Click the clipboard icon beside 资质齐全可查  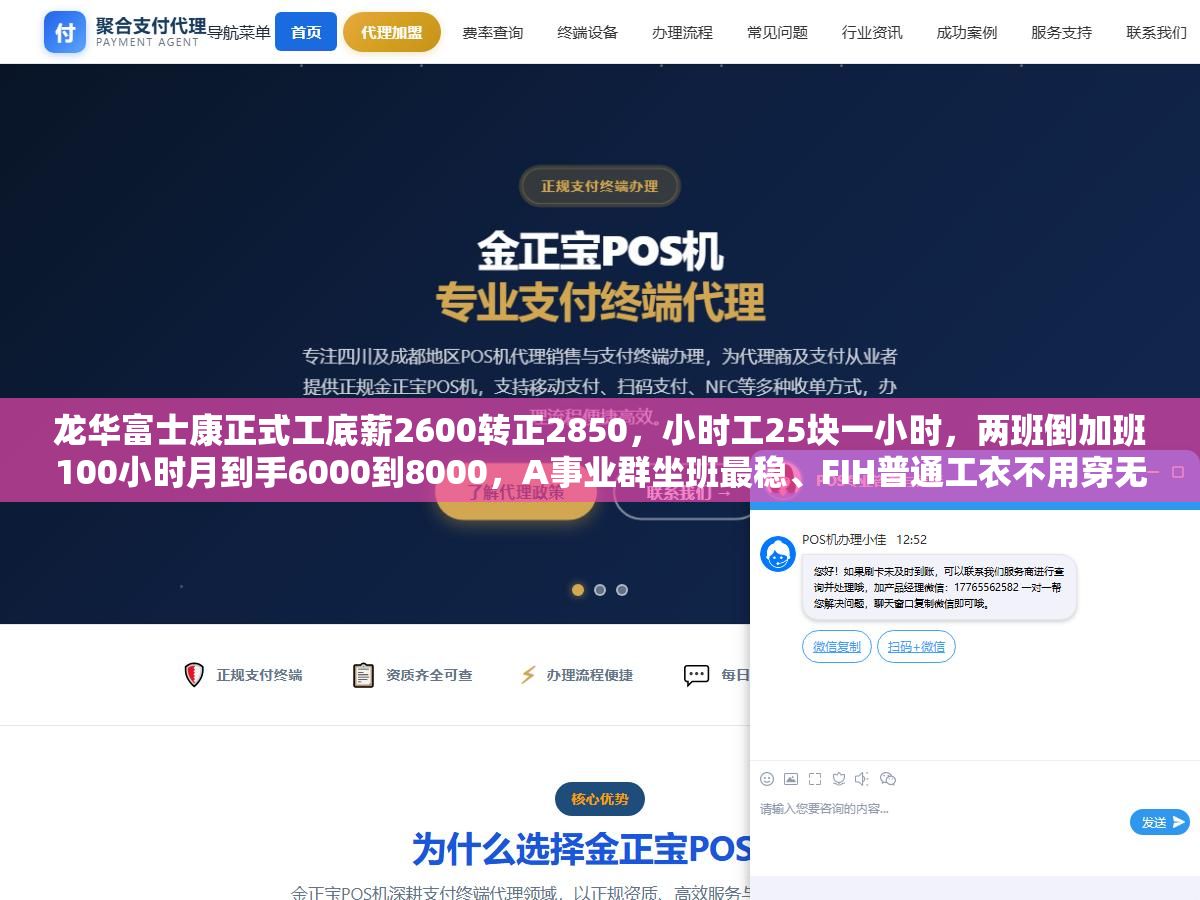[x=363, y=675]
